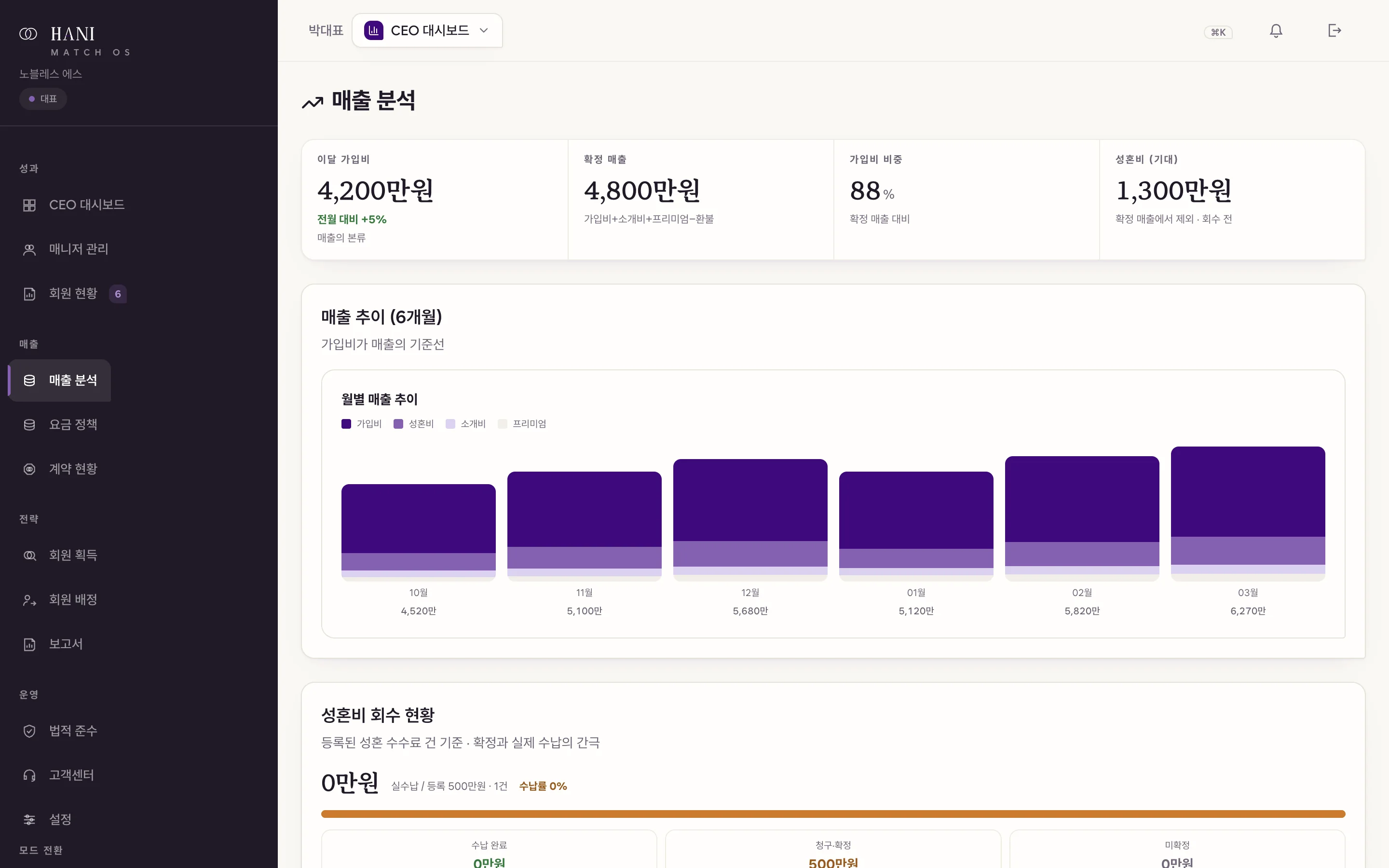Image resolution: width=1389 pixels, height=868 pixels.
Task: Click the 청구·확정 card
Action: point(833,849)
